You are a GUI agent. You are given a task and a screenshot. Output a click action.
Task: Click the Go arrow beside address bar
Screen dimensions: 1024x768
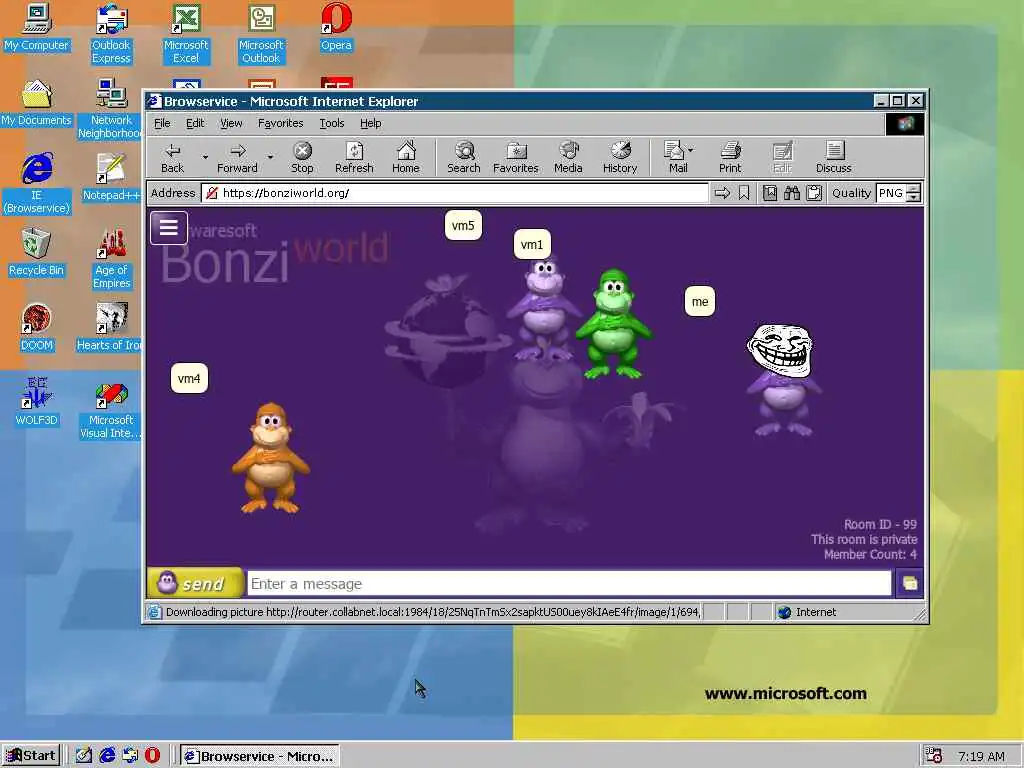[722, 193]
